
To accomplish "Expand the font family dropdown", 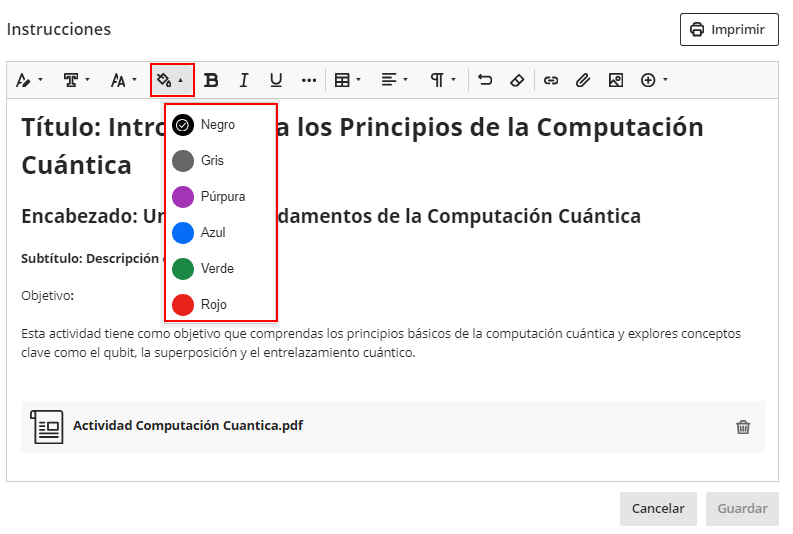I will point(76,80).
